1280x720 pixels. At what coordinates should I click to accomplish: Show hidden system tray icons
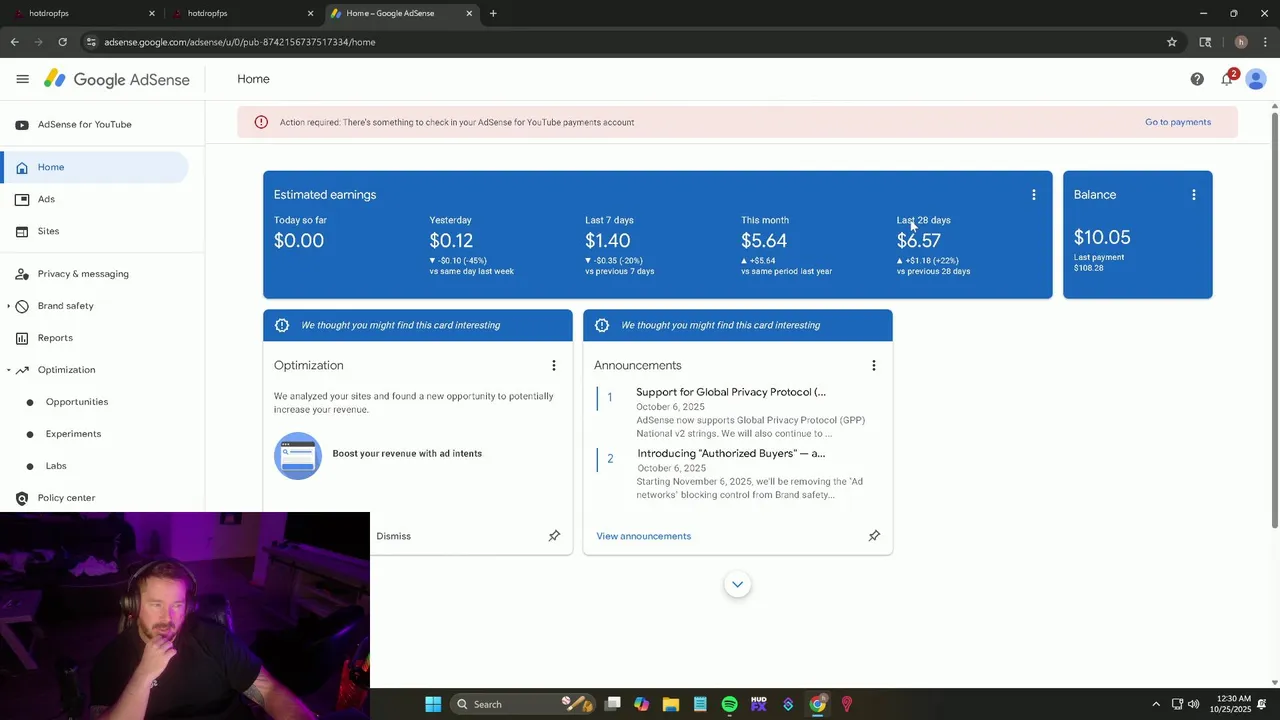tap(1156, 704)
